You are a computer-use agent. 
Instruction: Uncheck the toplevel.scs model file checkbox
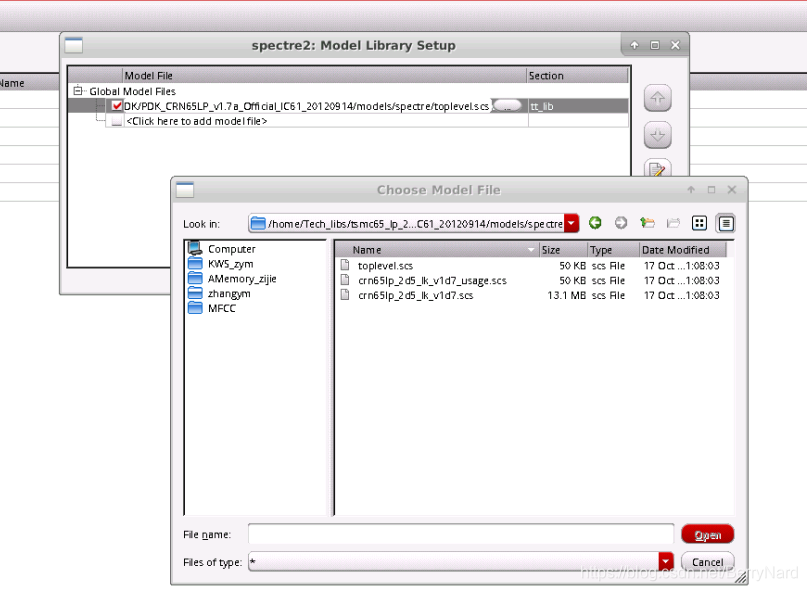click(x=117, y=106)
